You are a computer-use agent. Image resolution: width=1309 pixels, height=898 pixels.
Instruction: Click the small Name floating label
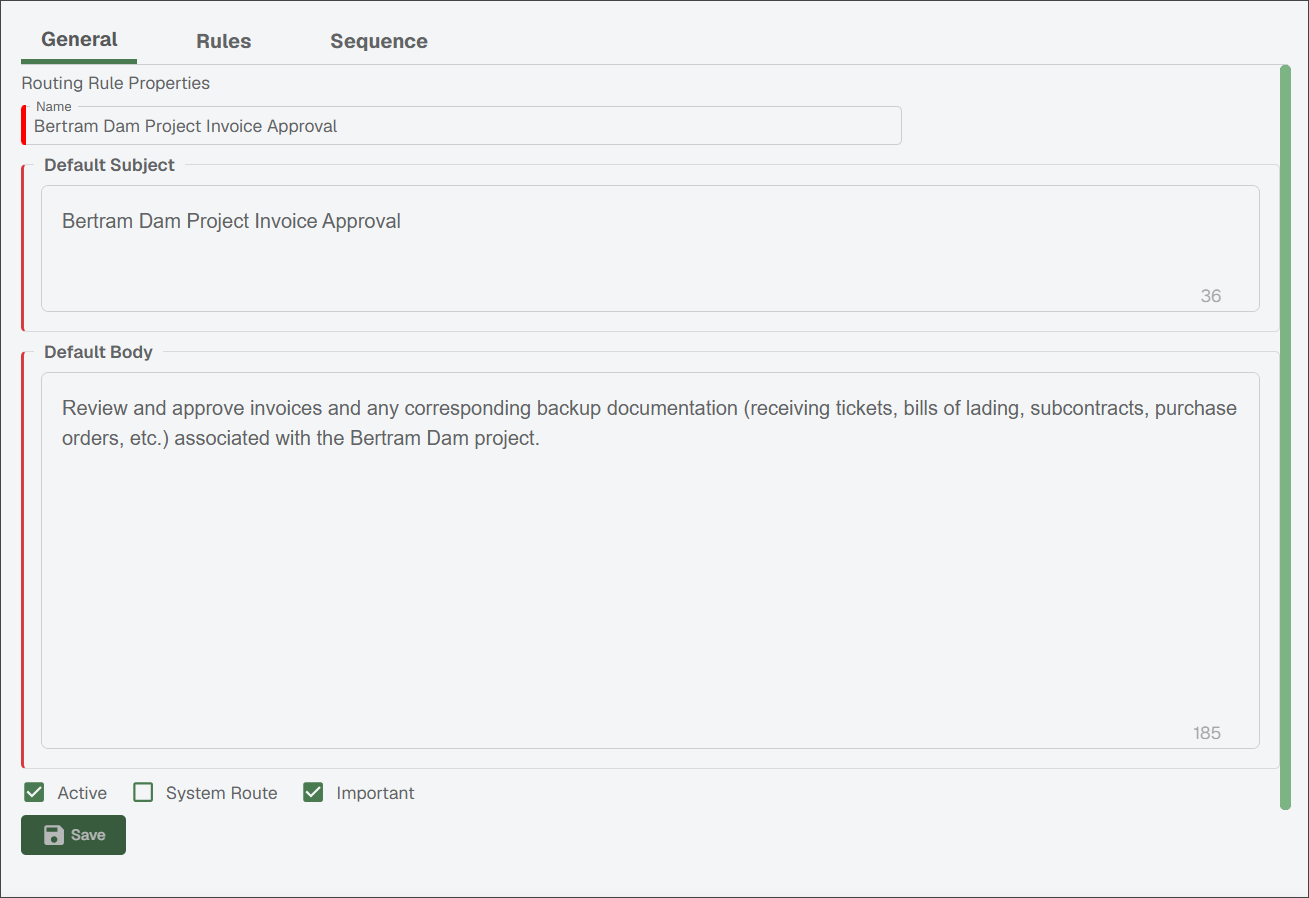pos(54,106)
